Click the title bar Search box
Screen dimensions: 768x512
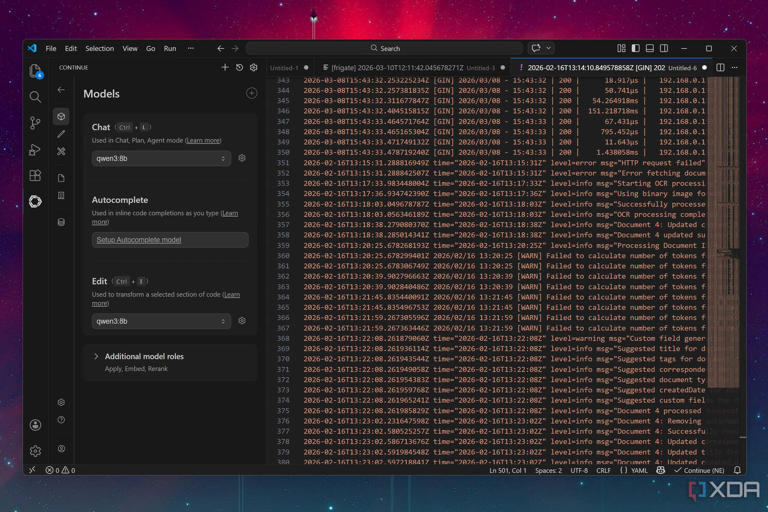384,48
